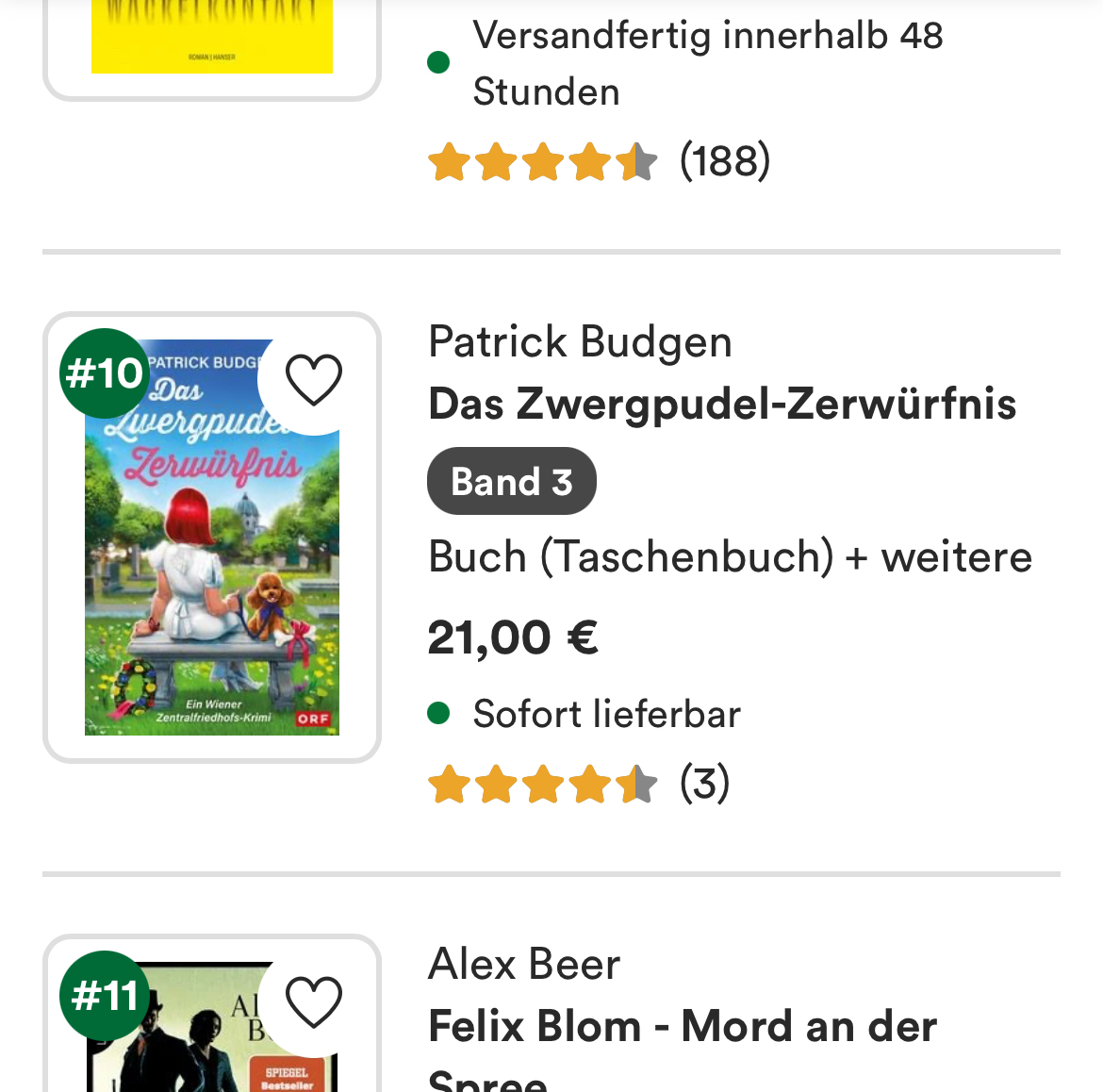Toggle the heart on the #11 Felix Blom book
Viewport: 1103px width, 1092px height.
313,1001
